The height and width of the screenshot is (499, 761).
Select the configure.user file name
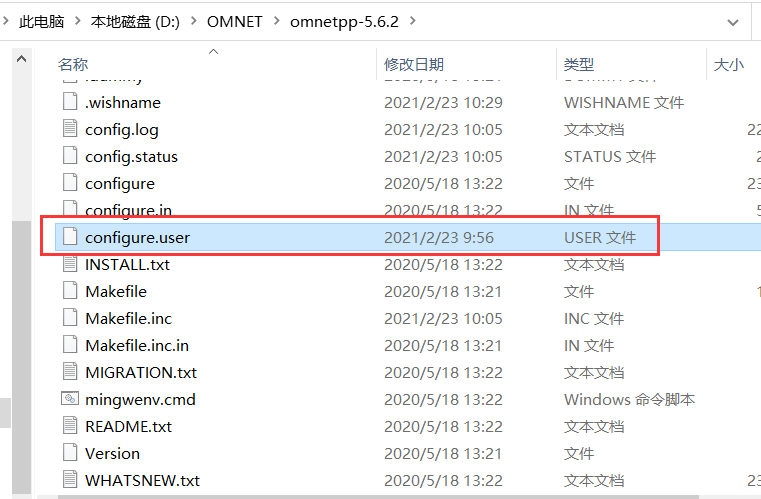tap(137, 238)
